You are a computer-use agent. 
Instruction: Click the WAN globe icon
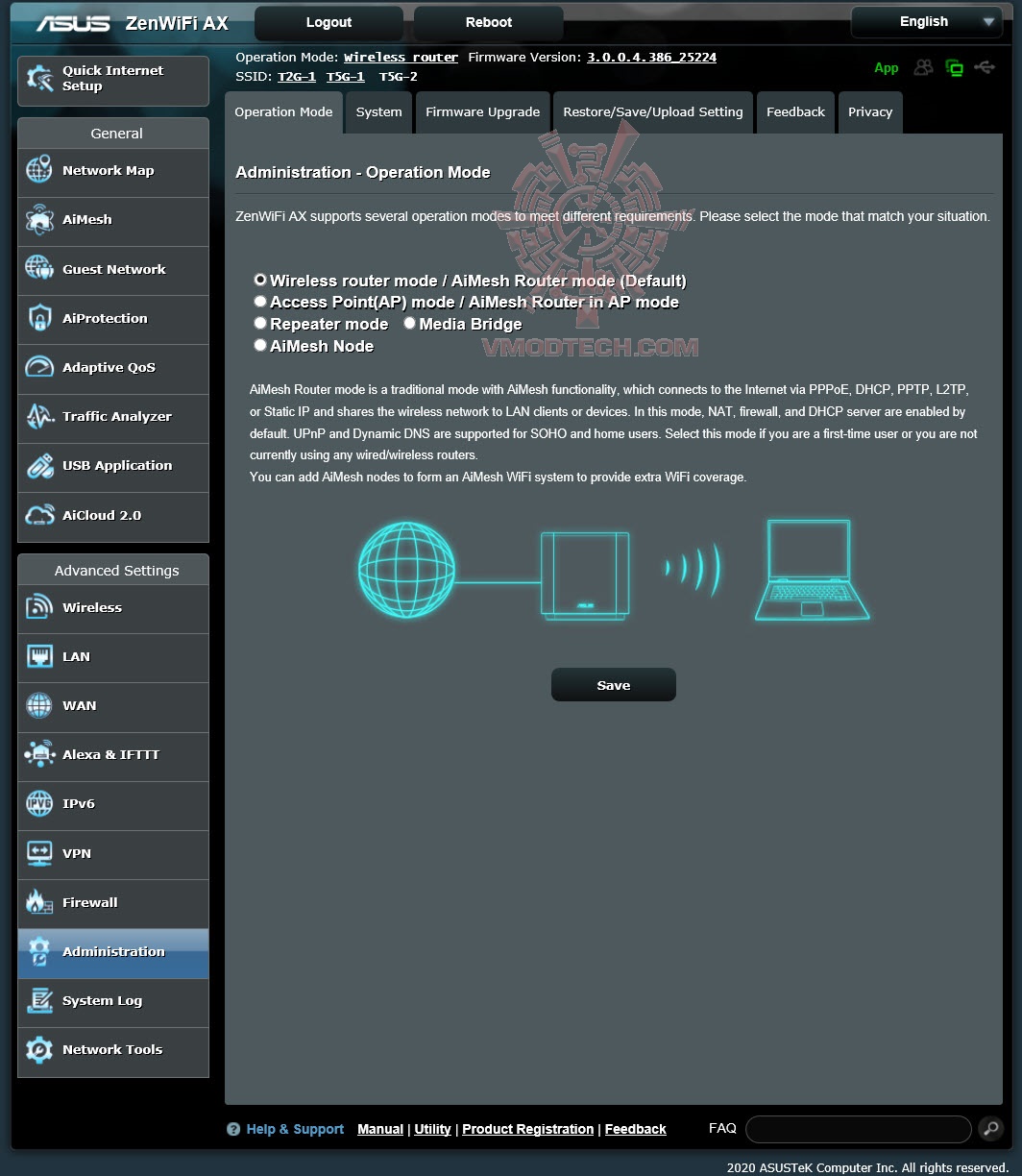(39, 705)
